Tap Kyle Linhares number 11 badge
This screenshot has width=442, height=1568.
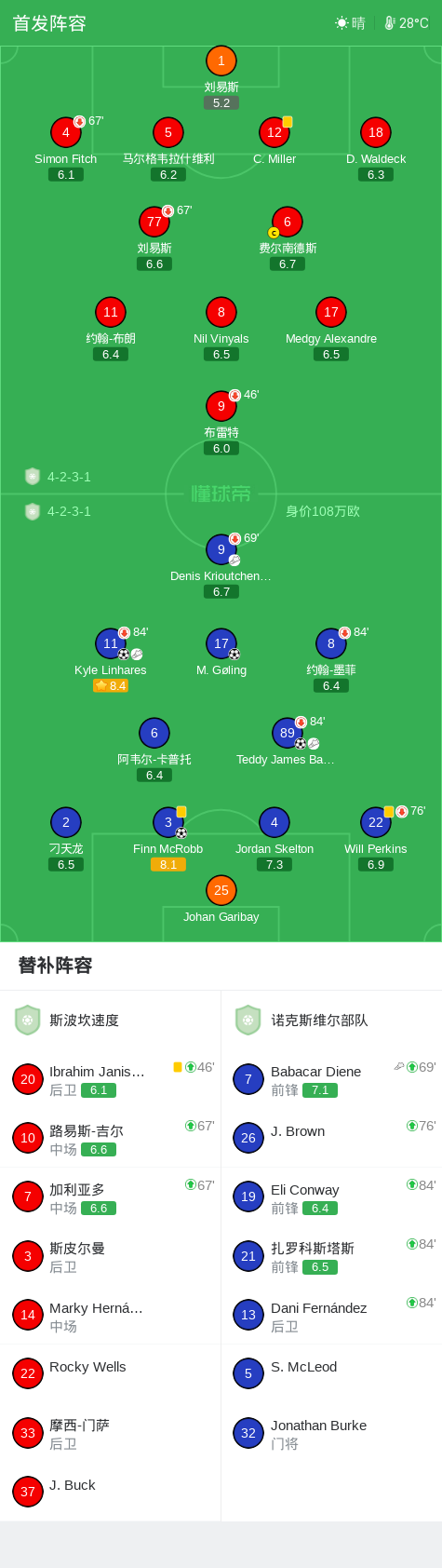tap(111, 643)
